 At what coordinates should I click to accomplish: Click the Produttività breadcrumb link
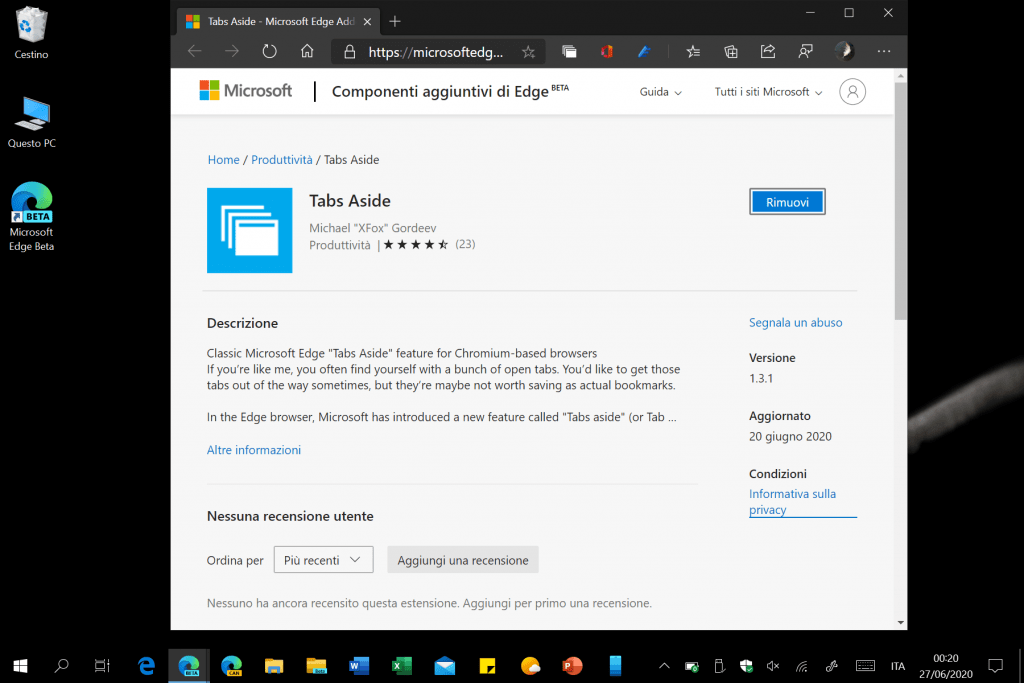[x=282, y=160]
